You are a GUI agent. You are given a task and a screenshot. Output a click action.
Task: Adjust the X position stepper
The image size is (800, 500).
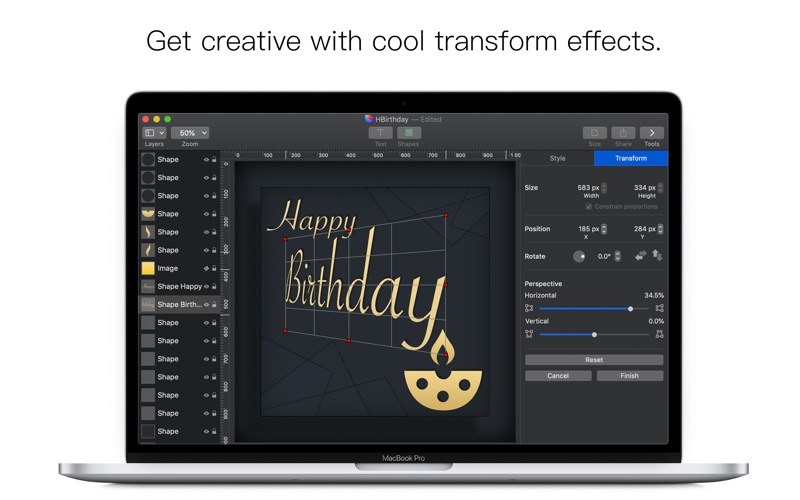tap(604, 229)
